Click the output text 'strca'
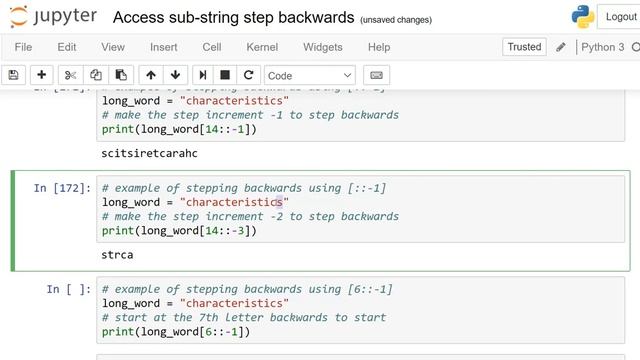The height and width of the screenshot is (360, 640). coord(117,255)
